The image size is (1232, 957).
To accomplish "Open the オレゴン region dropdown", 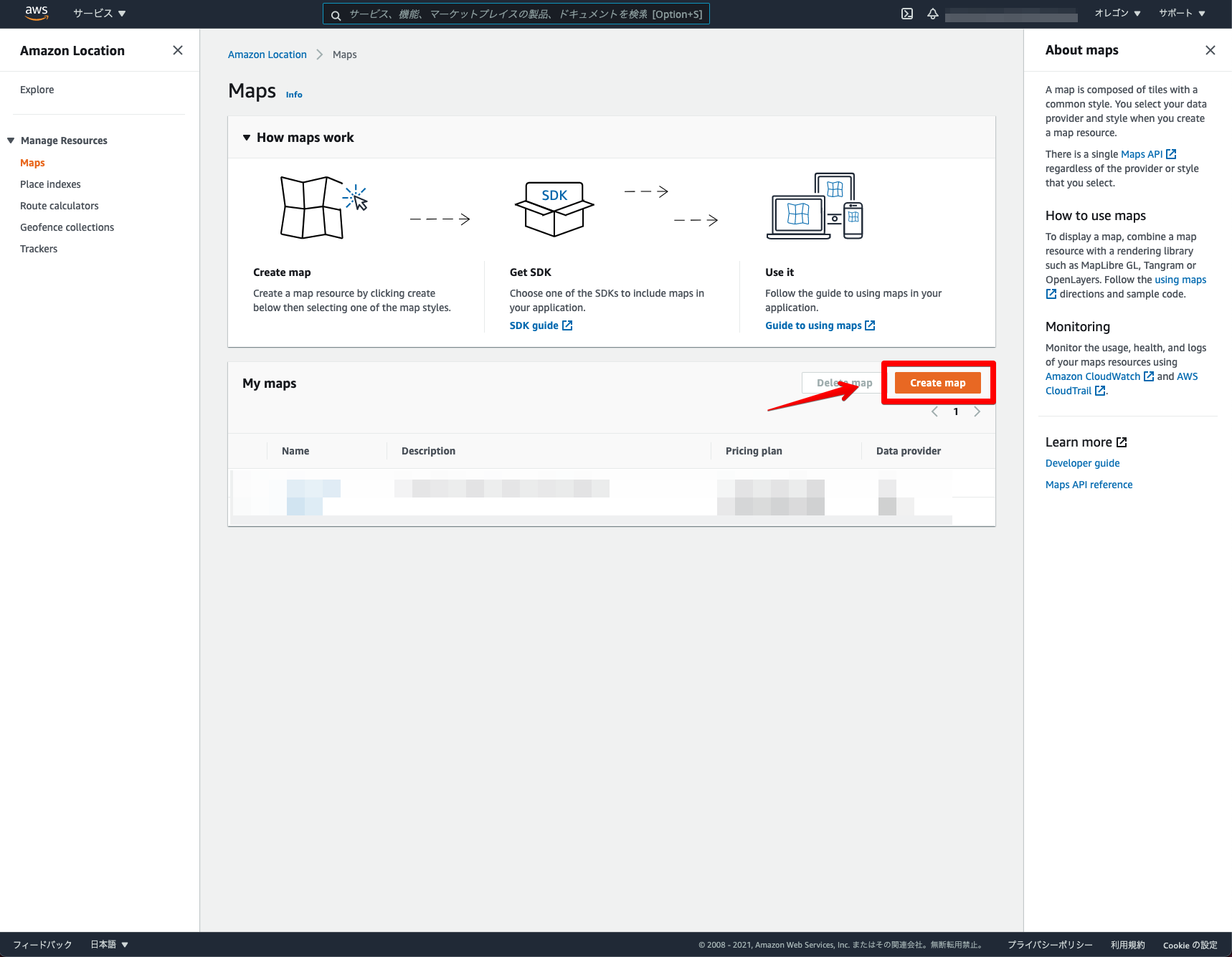I will pos(1117,13).
